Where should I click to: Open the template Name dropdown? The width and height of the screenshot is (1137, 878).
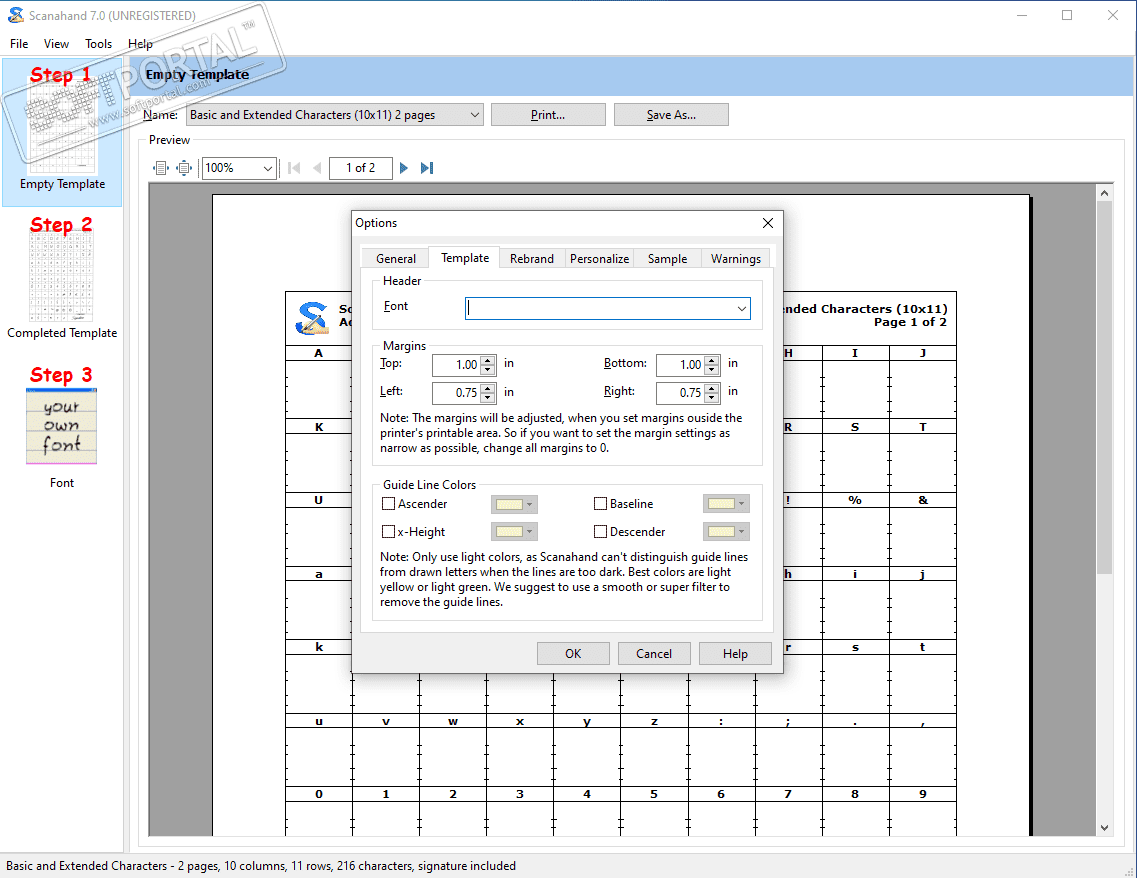[x=475, y=115]
